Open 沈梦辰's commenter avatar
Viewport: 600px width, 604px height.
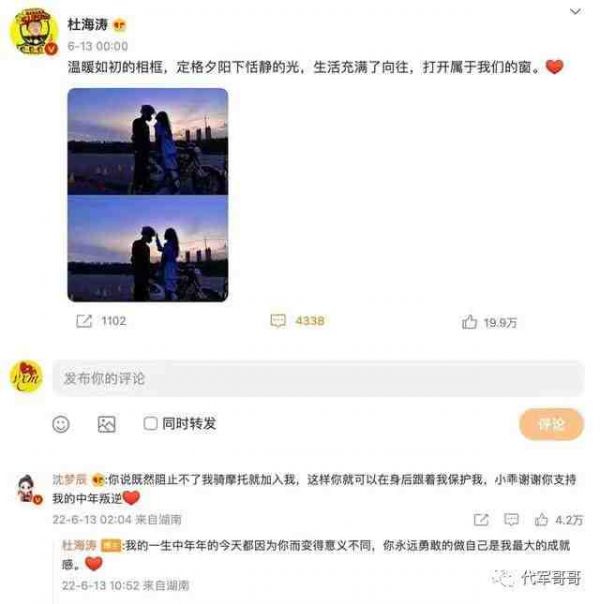(x=29, y=489)
